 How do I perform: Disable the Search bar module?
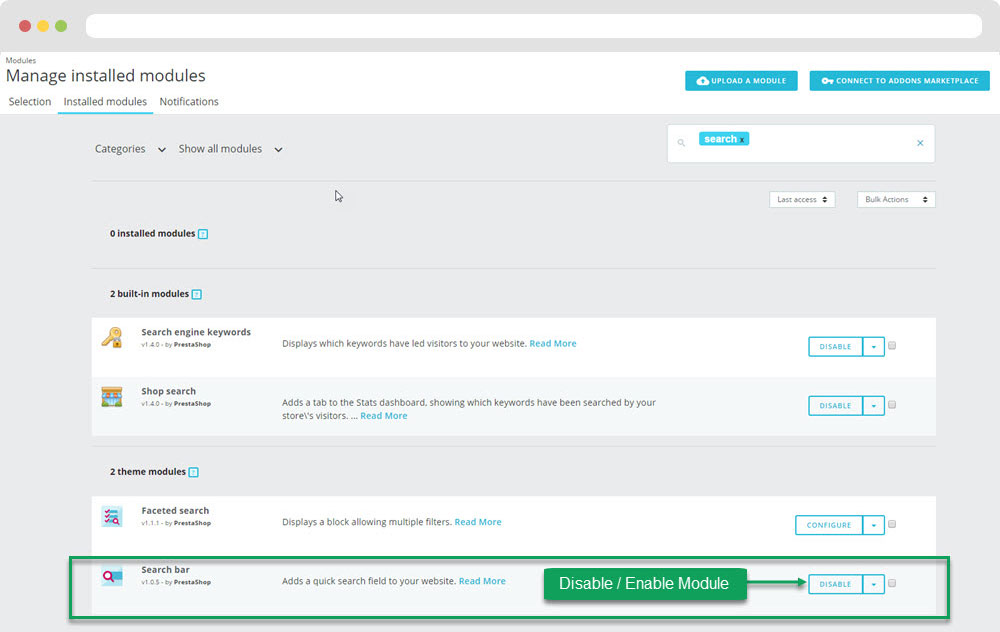pos(835,584)
